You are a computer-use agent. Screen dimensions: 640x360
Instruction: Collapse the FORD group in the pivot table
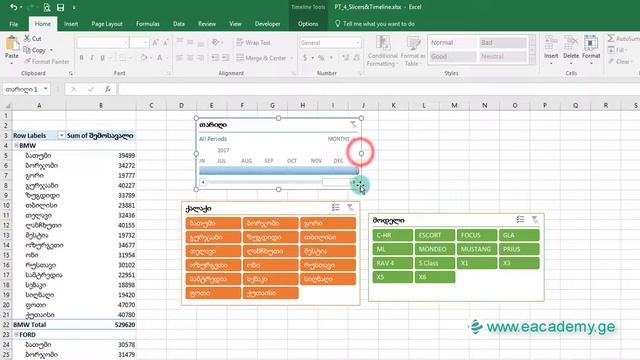[16, 335]
